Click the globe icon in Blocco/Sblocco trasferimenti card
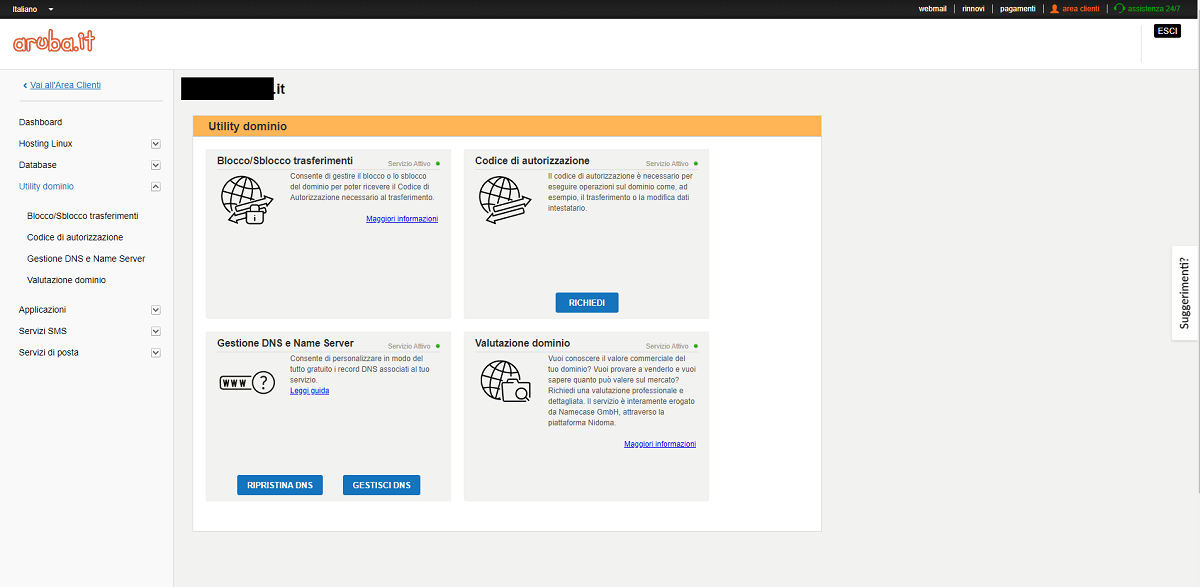 click(x=246, y=200)
